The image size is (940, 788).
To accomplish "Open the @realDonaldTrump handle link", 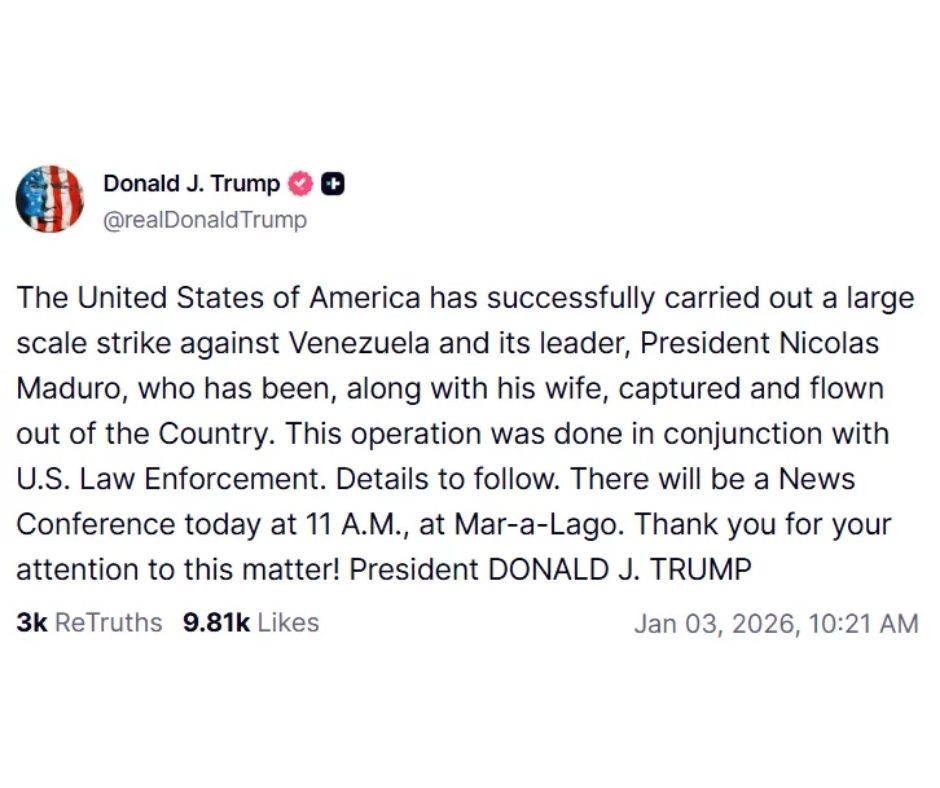I will (205, 219).
